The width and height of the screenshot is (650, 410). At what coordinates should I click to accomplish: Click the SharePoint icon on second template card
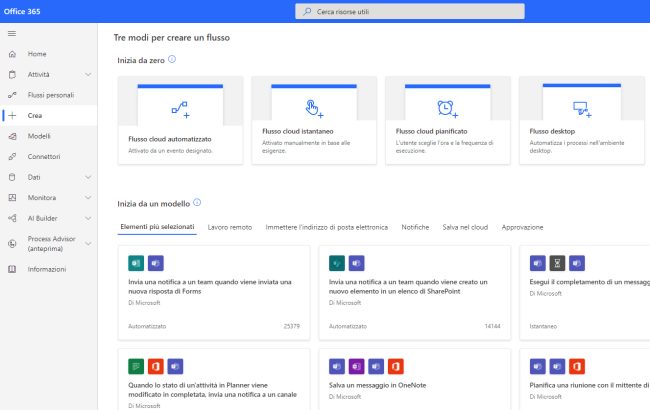tap(337, 263)
